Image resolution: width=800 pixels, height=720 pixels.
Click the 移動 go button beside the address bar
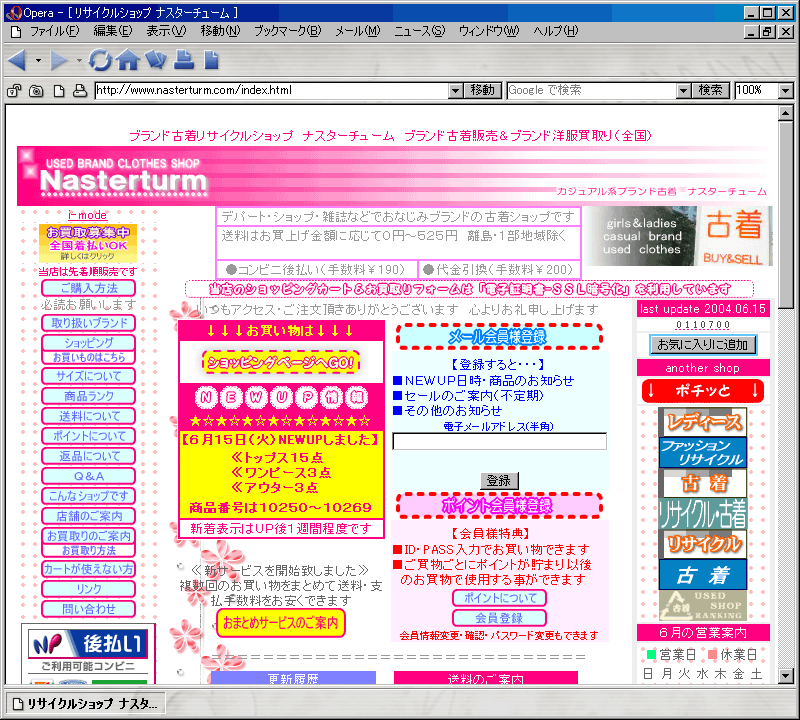(483, 91)
